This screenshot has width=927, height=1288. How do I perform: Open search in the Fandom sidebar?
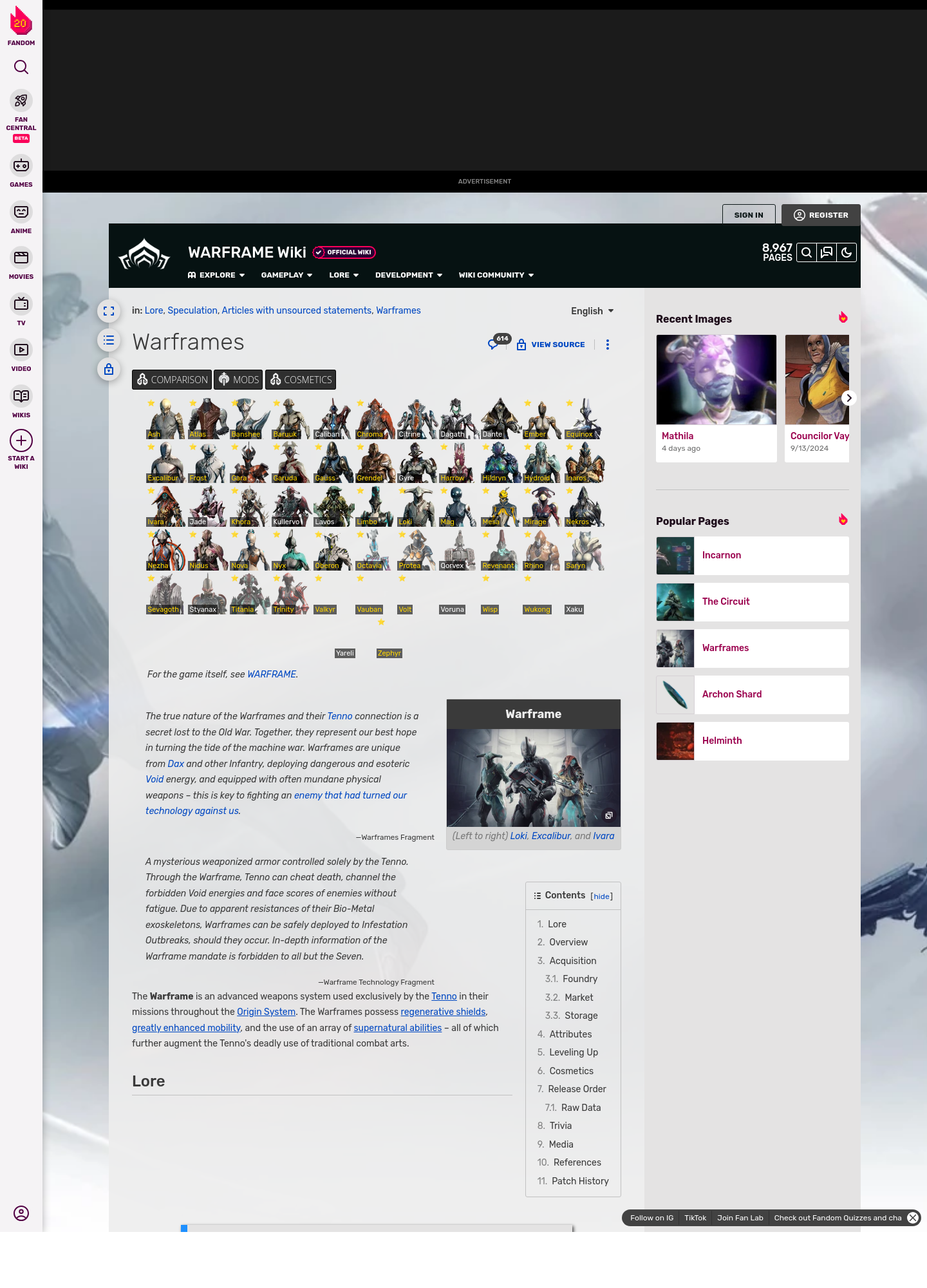point(21,67)
